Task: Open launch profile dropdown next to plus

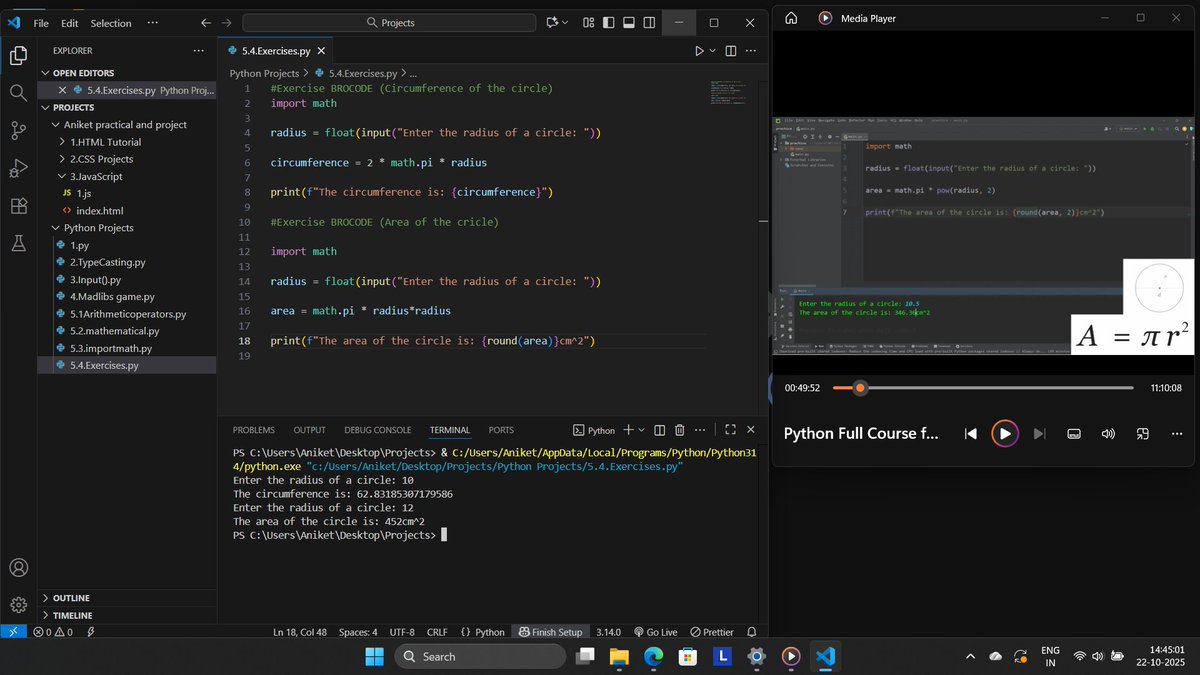Action: 642,430
